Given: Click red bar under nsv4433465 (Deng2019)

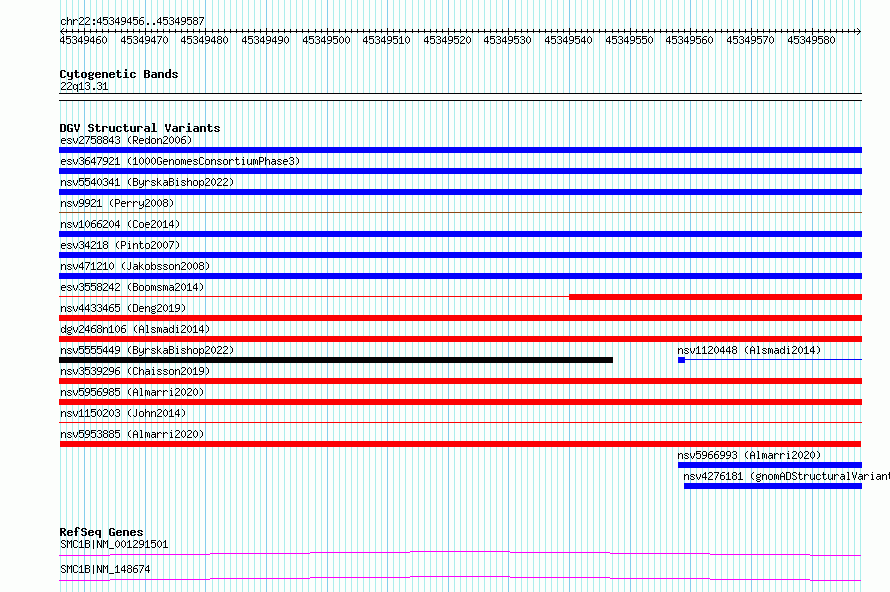Looking at the screenshot, I should (x=460, y=318).
